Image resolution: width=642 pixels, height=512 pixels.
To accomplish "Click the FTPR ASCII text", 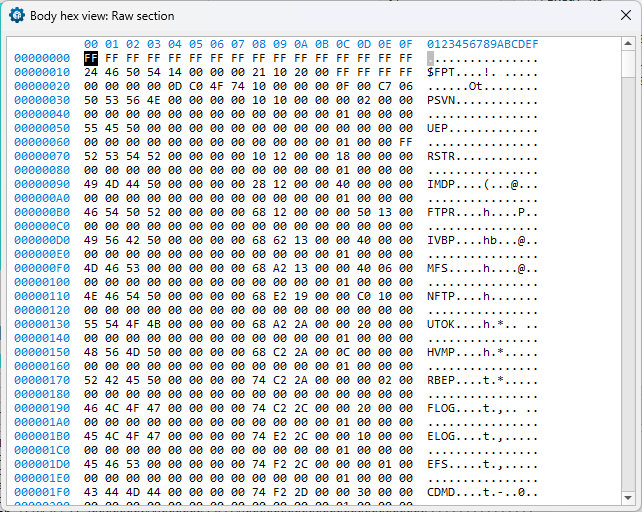I will (x=441, y=212).
